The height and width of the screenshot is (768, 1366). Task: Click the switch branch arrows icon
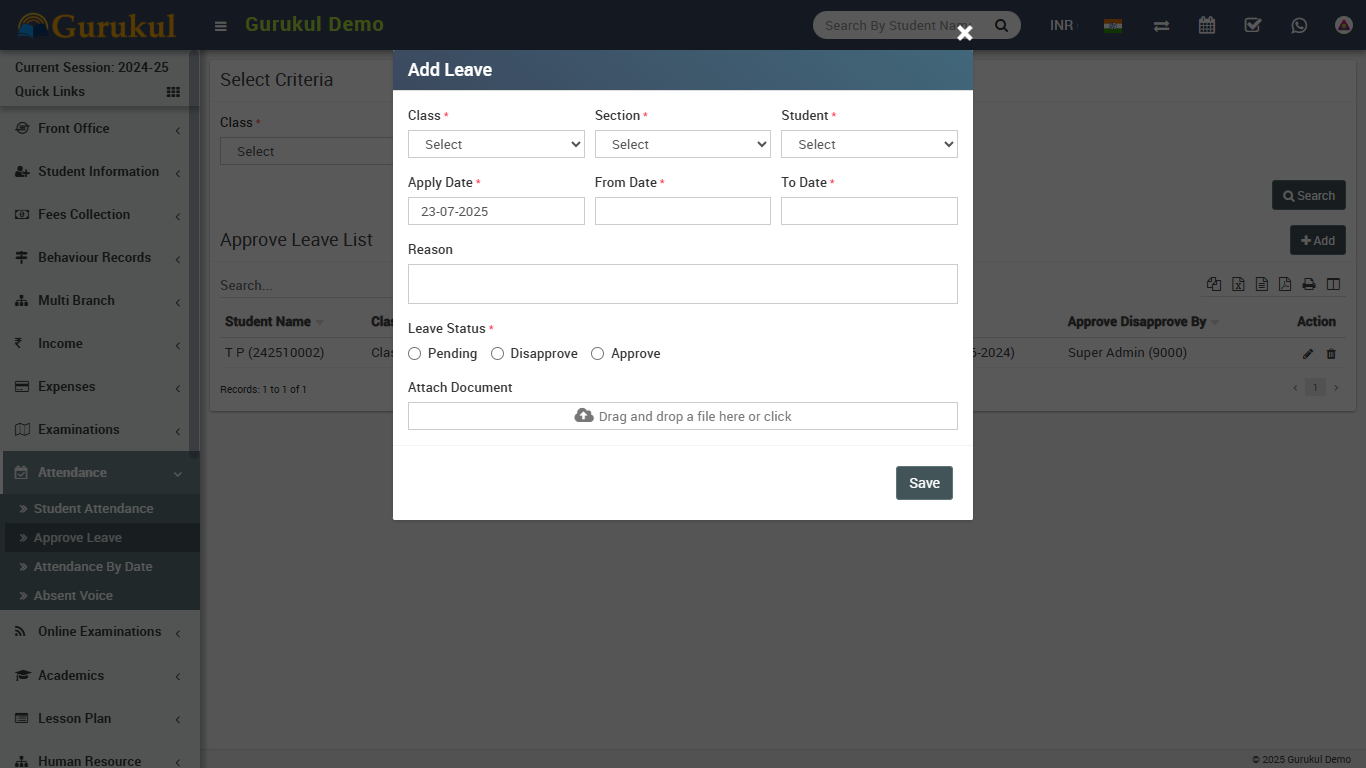[x=1161, y=25]
